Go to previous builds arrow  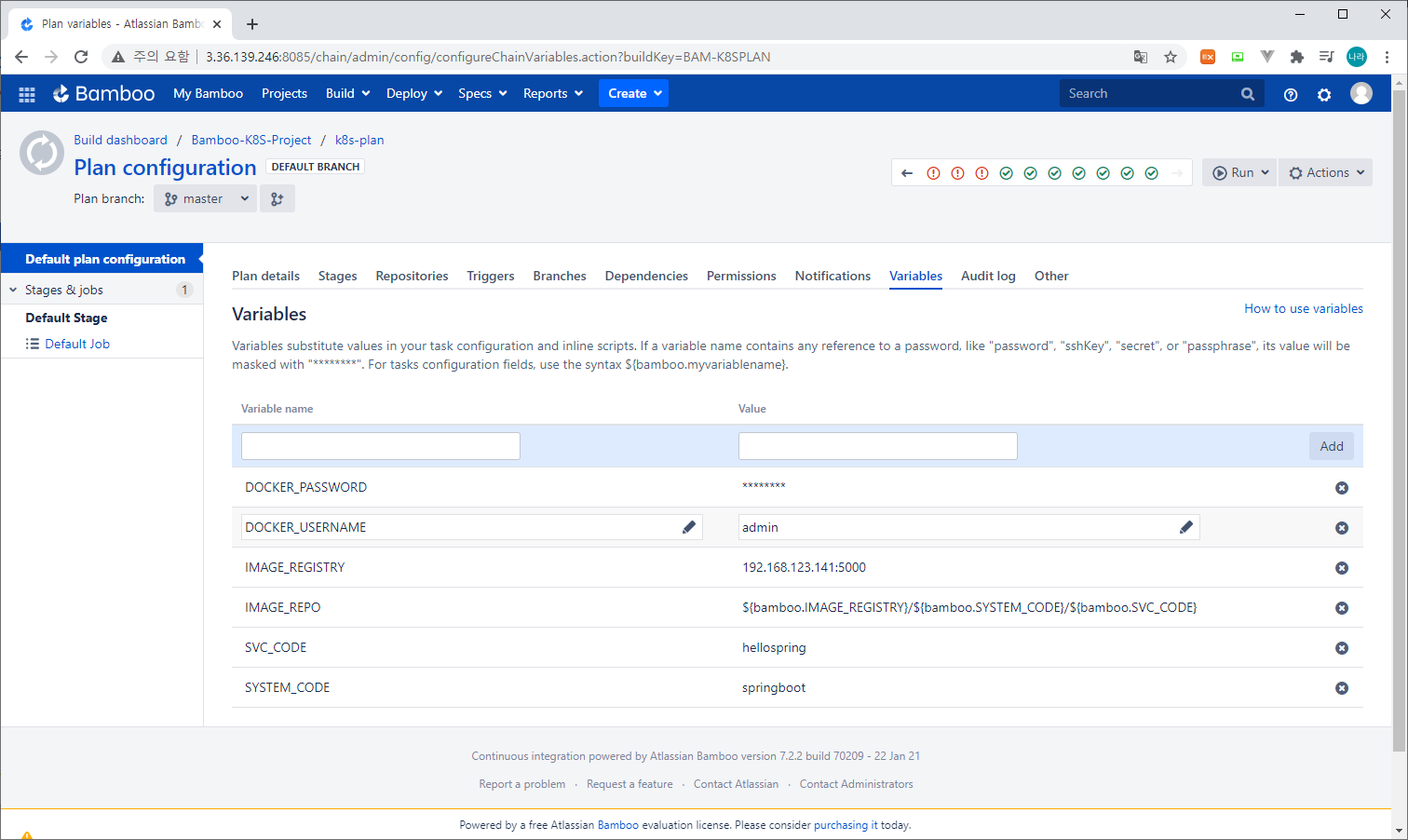907,173
